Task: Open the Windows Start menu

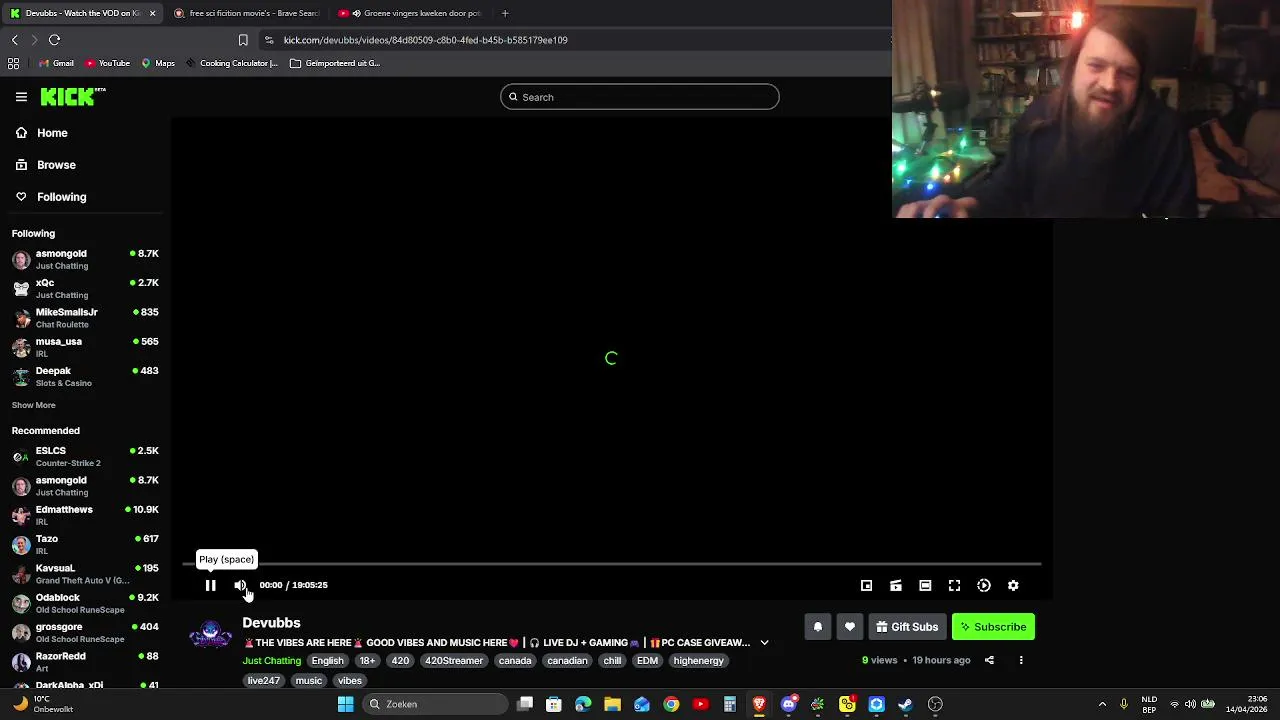Action: (x=345, y=704)
